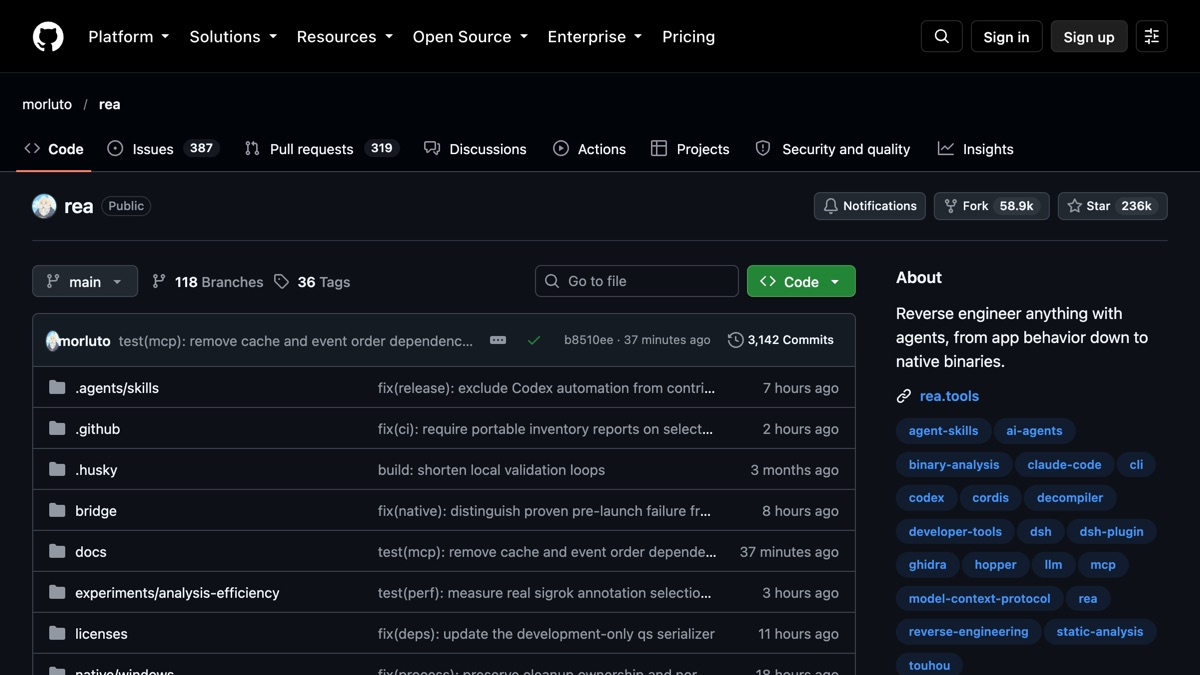Switch to the Insights tab
The image size is (1200, 675).
point(975,149)
